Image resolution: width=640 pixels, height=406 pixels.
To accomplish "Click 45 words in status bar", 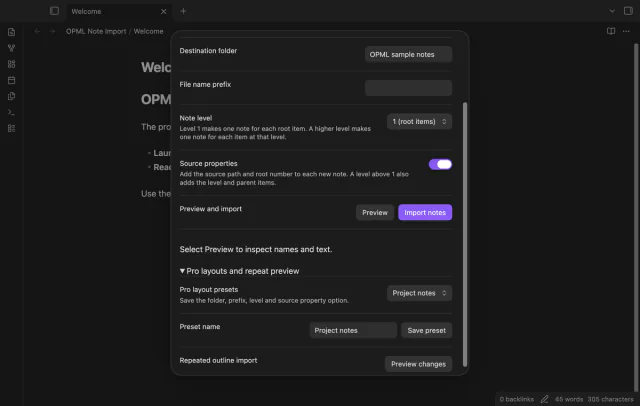I will click(x=569, y=399).
